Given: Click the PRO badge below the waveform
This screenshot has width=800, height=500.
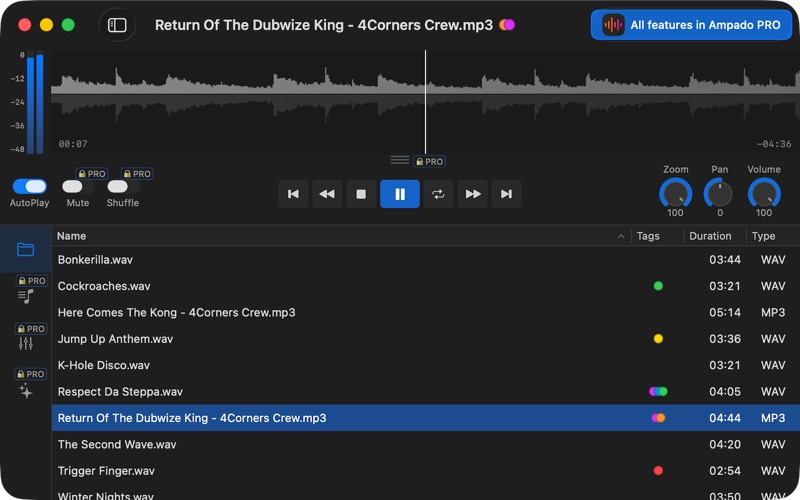Looking at the screenshot, I should [429, 162].
